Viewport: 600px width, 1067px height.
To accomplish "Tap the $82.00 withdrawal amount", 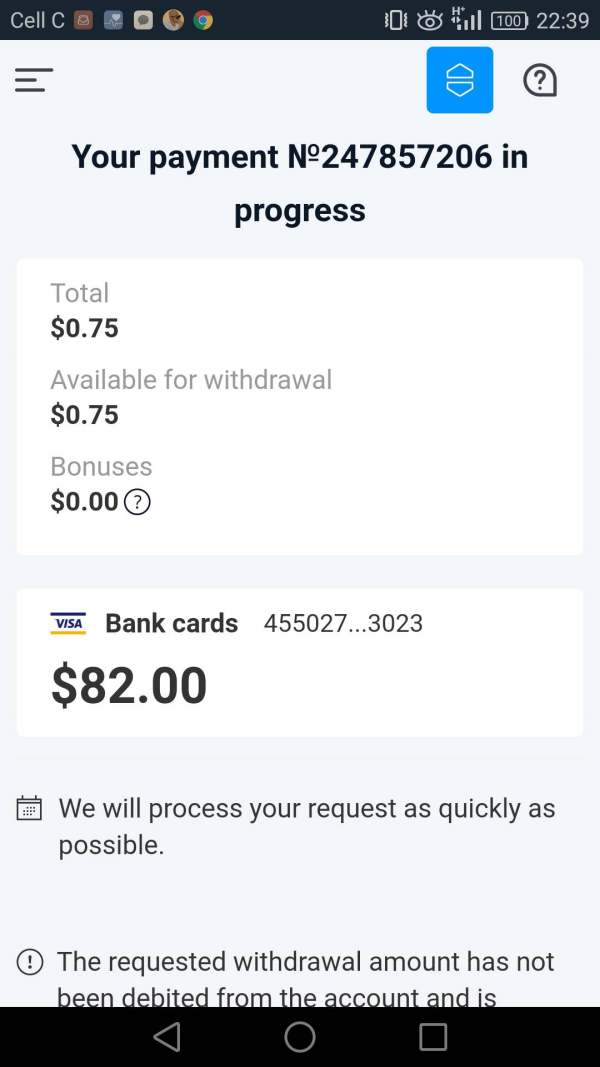I will pyautogui.click(x=129, y=685).
